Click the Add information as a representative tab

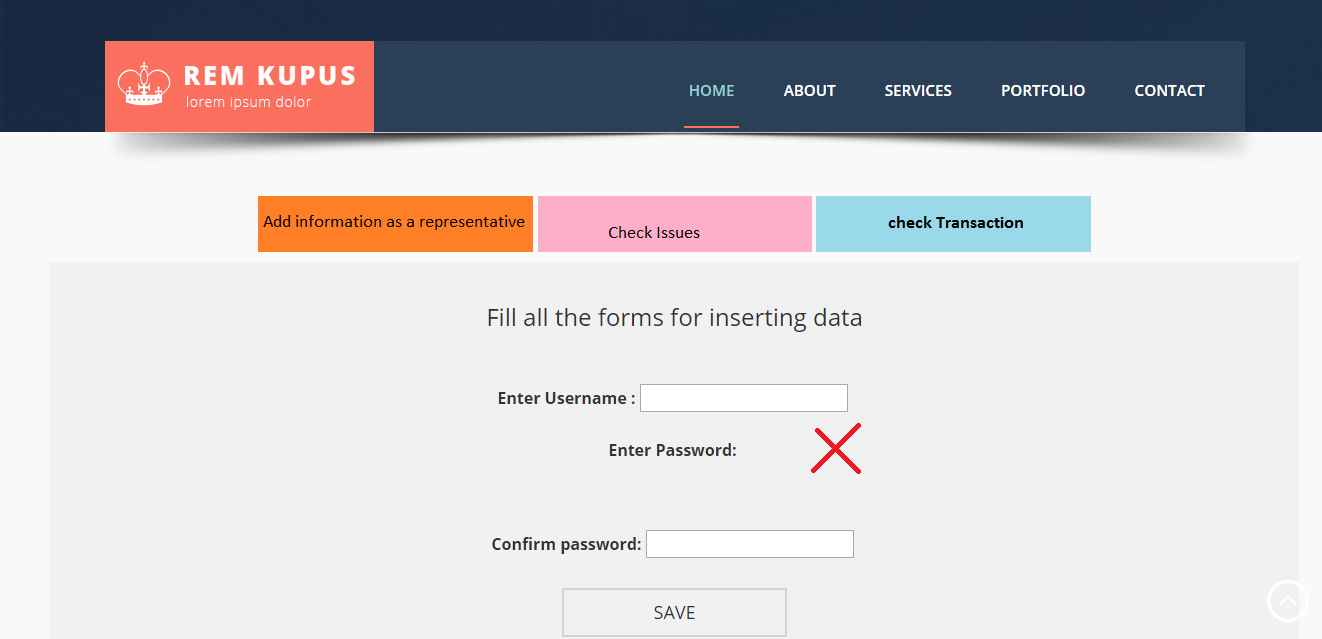(x=395, y=224)
